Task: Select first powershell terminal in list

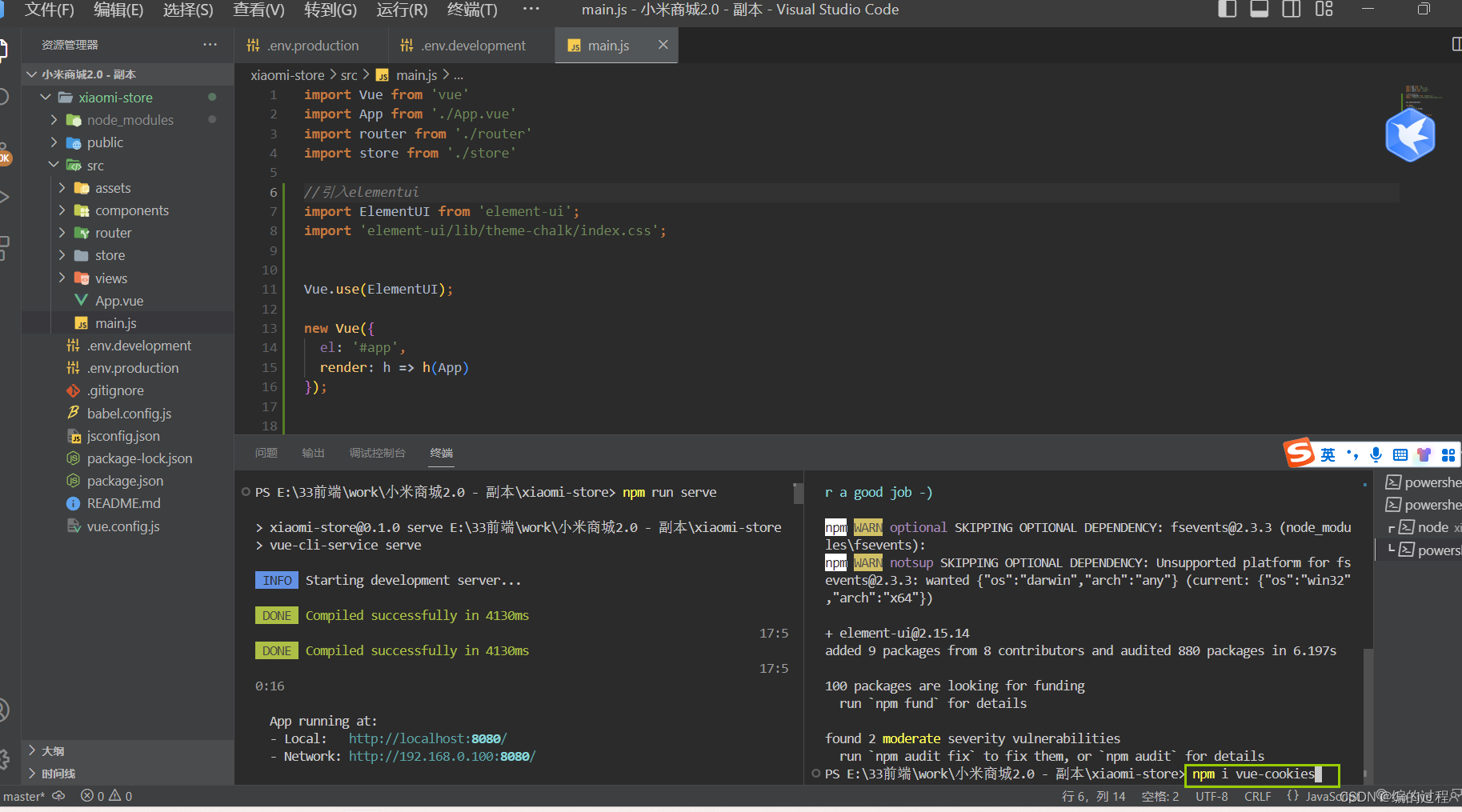Action: pos(1423,482)
